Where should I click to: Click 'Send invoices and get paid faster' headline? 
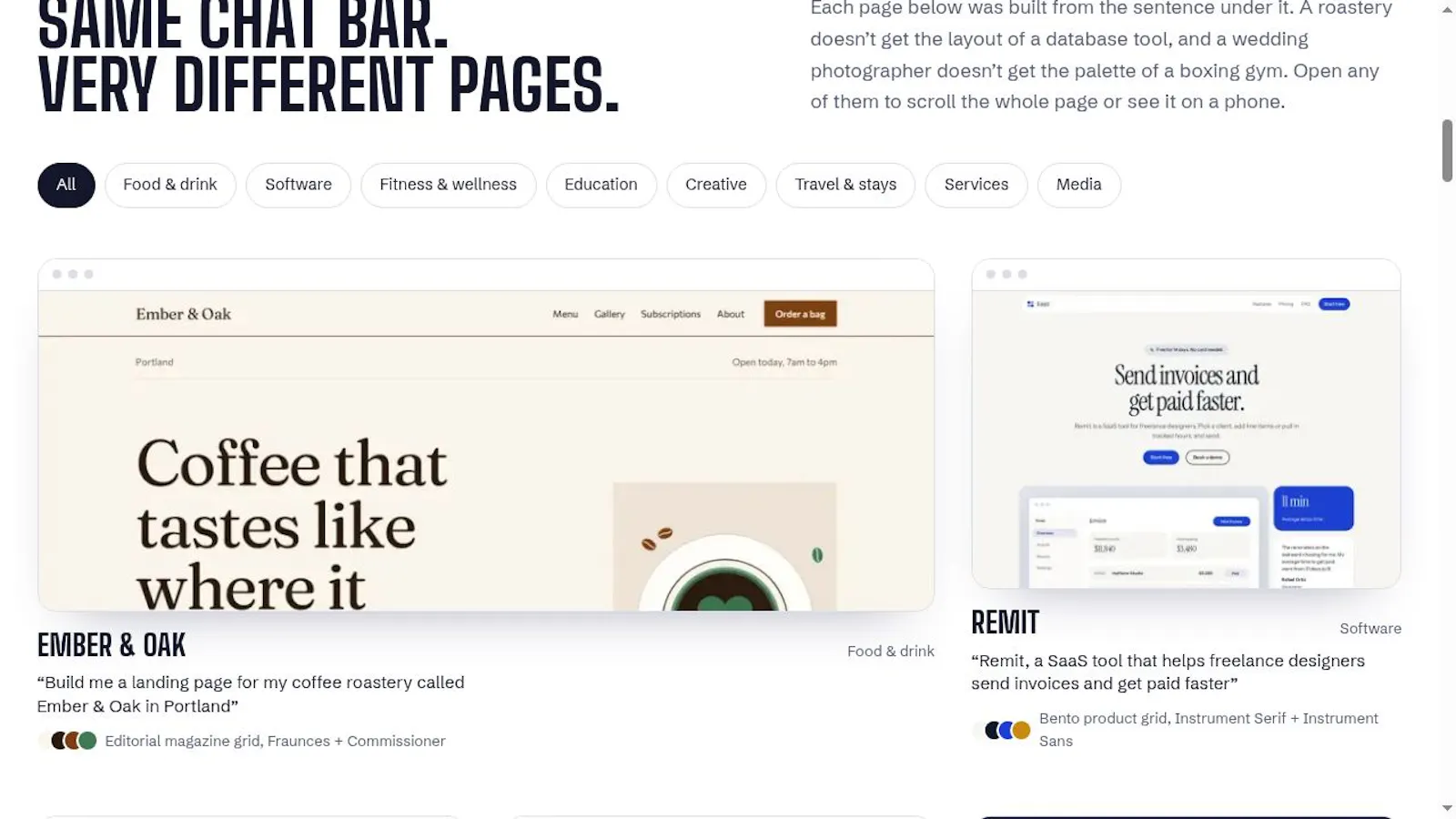point(1186,389)
